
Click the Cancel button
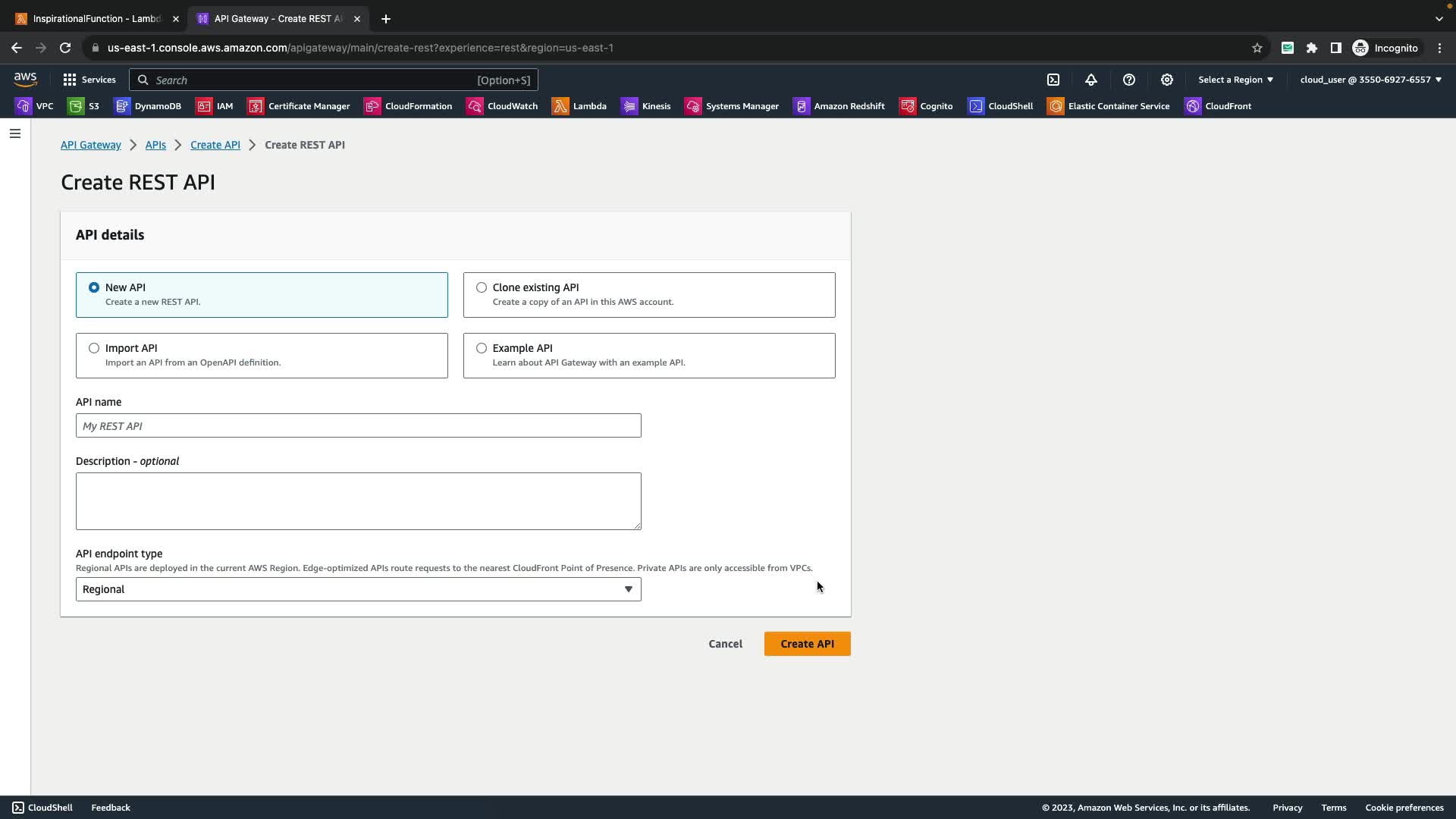click(725, 644)
